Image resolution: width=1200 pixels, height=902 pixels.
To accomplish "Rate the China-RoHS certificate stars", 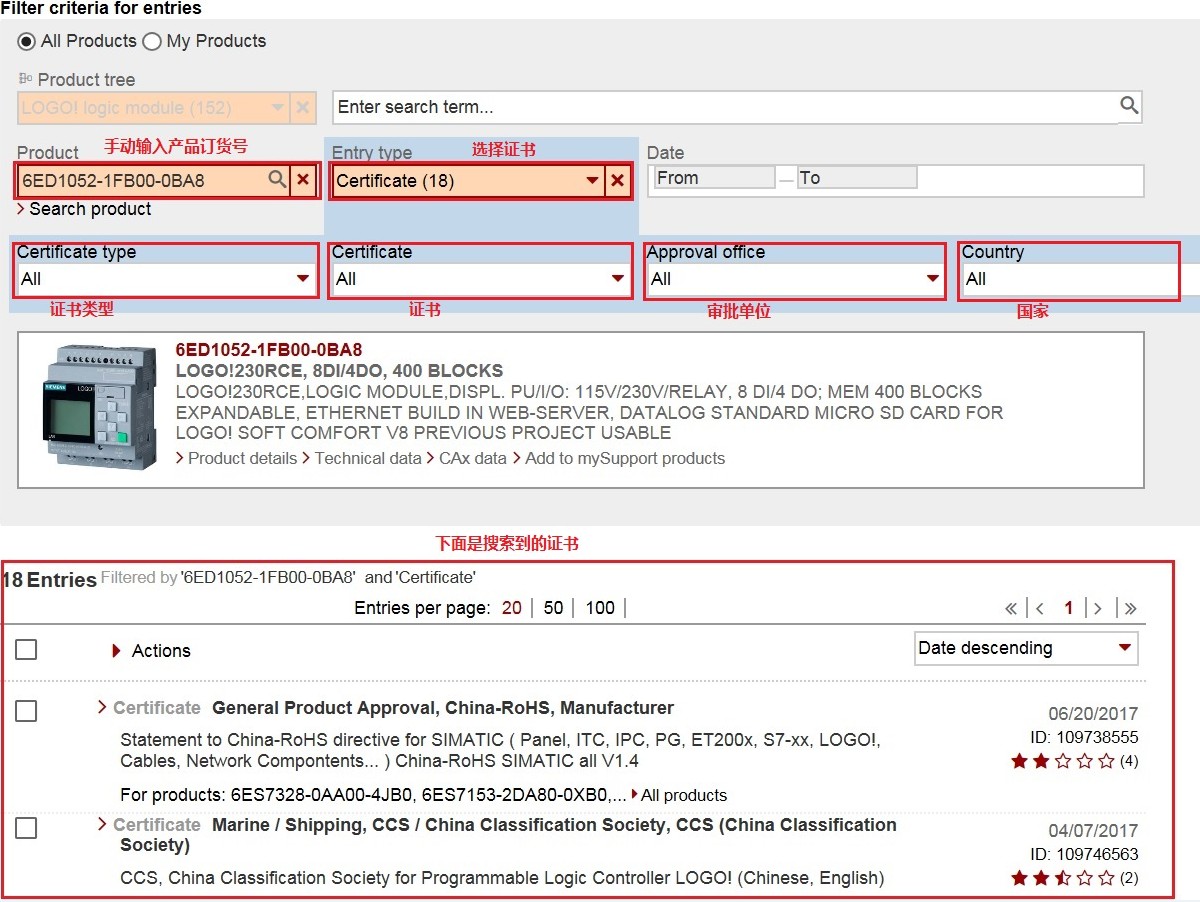I will (x=1062, y=761).
